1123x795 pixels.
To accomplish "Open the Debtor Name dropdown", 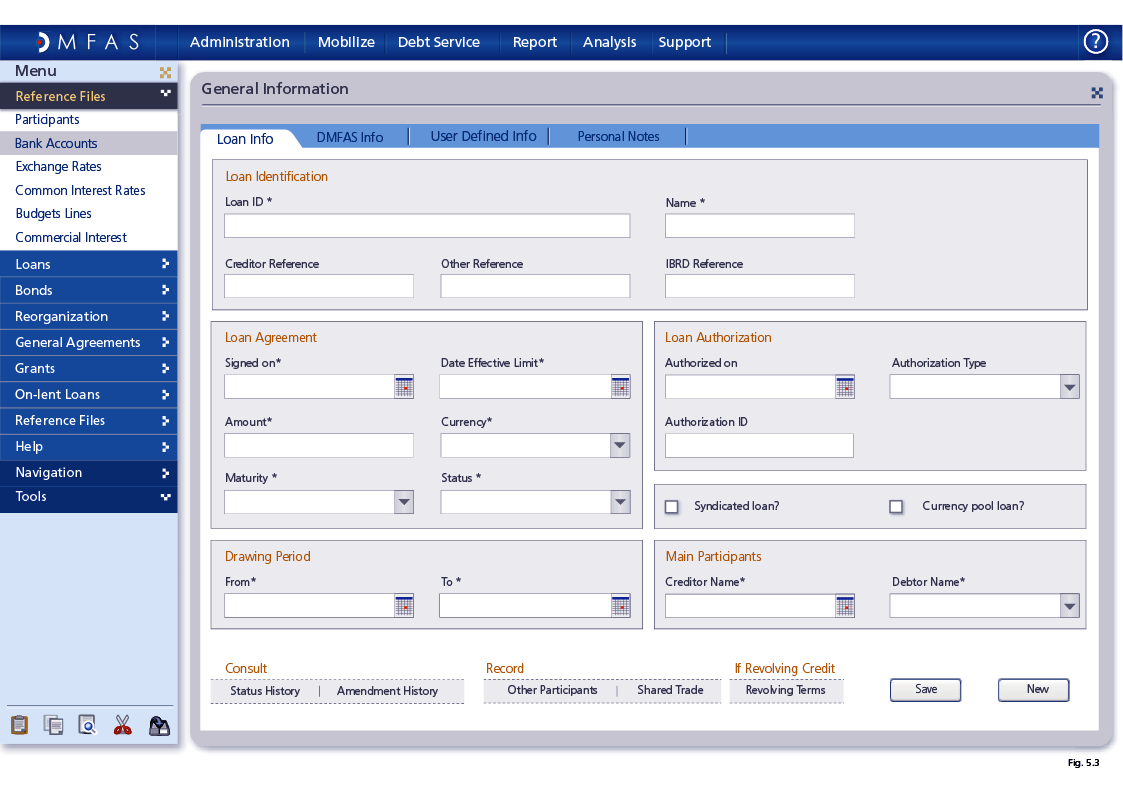I will [1069, 605].
